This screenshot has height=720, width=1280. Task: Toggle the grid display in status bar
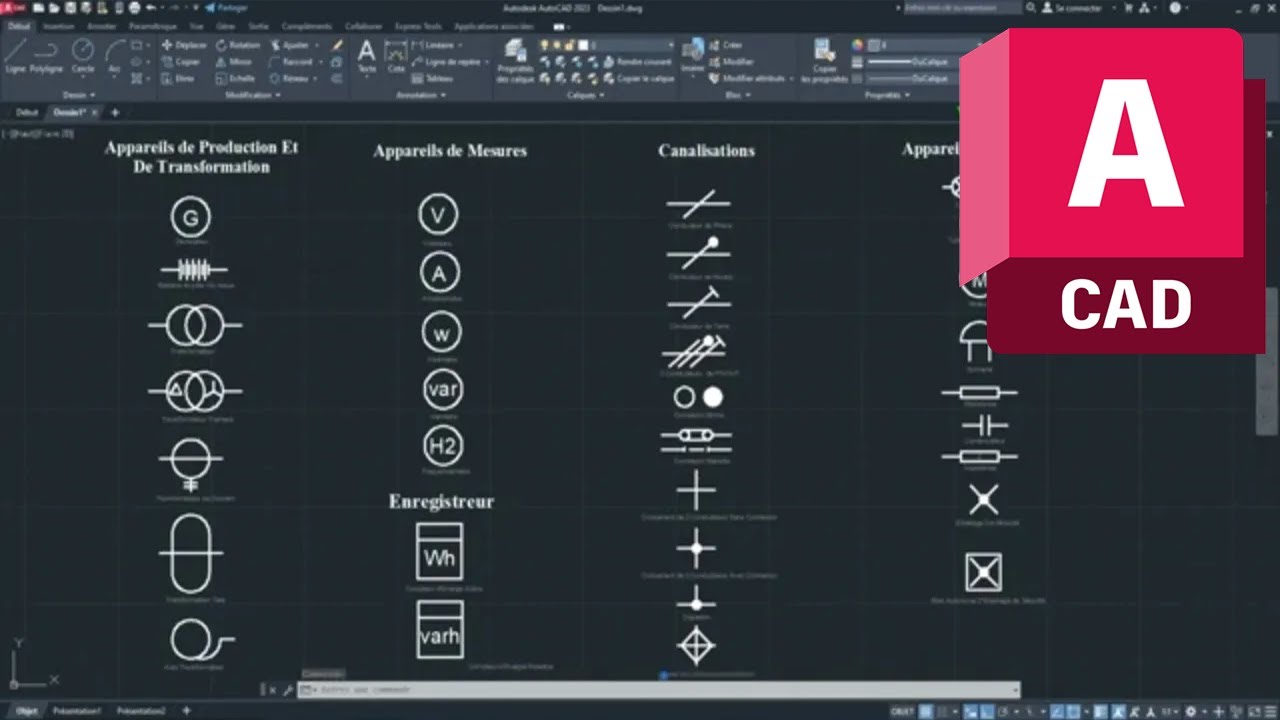926,711
